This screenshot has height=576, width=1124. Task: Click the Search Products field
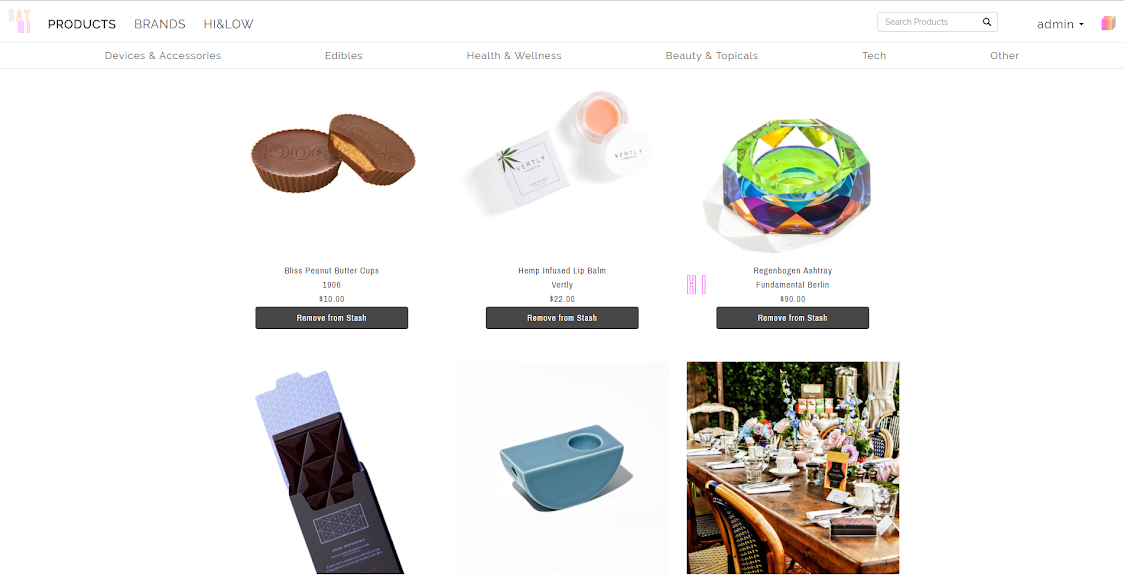930,22
